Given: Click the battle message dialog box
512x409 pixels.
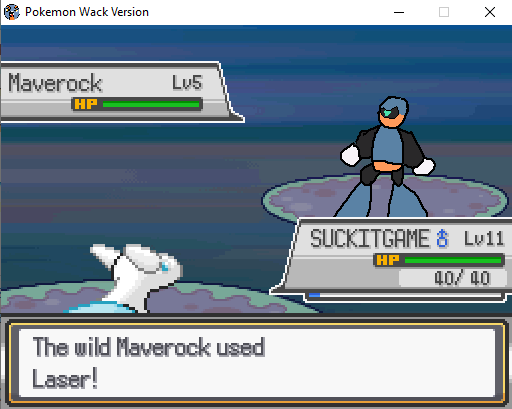Looking at the screenshot, I should pyautogui.click(x=256, y=362).
